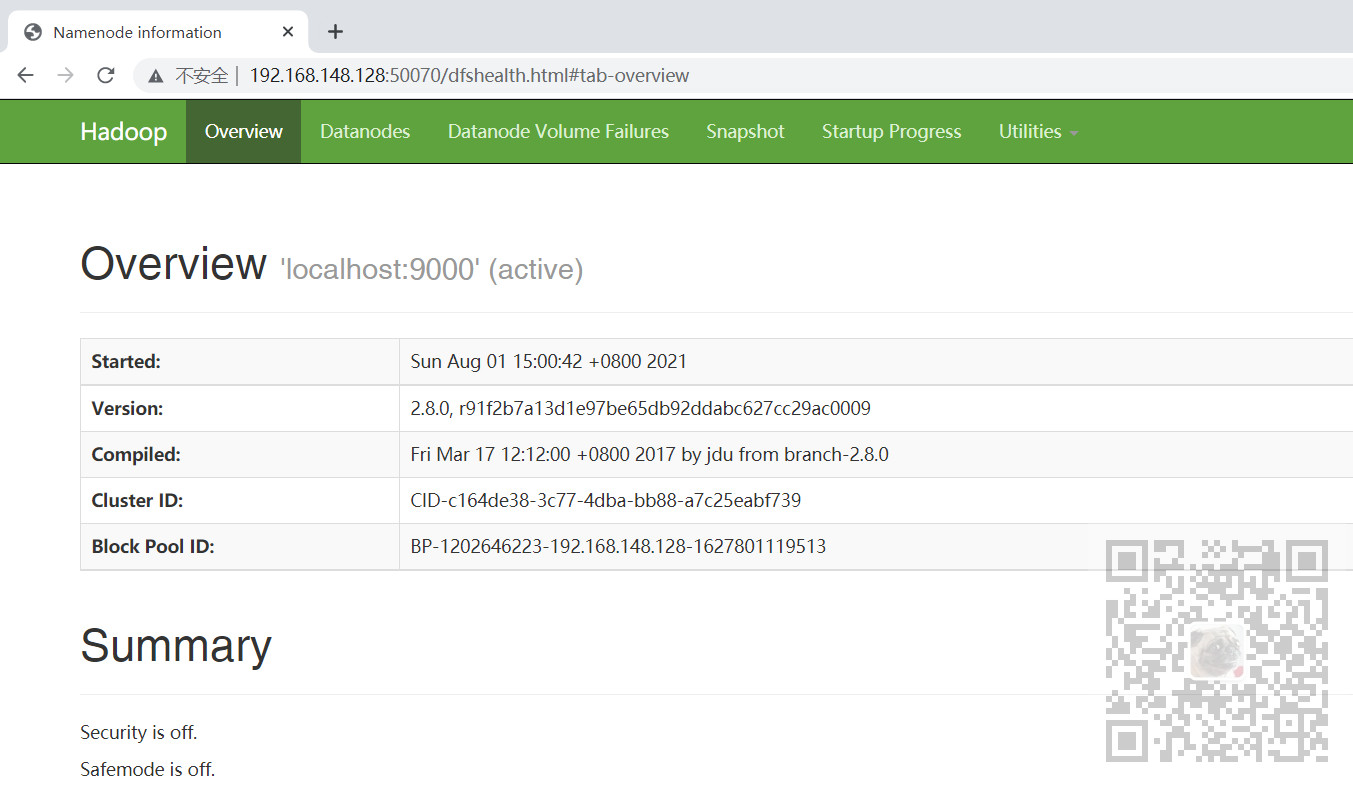Click the Security is off. text
1353x786 pixels.
pos(139,732)
